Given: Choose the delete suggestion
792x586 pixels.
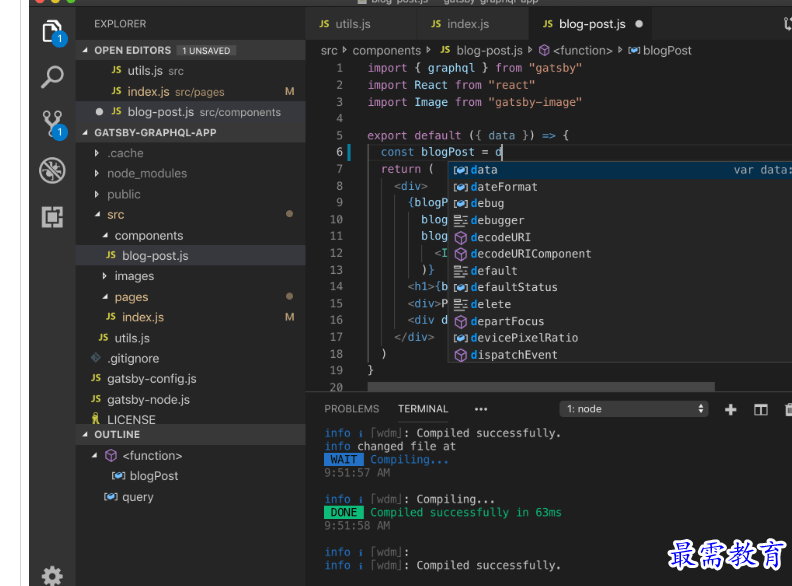Looking at the screenshot, I should click(x=620, y=305).
